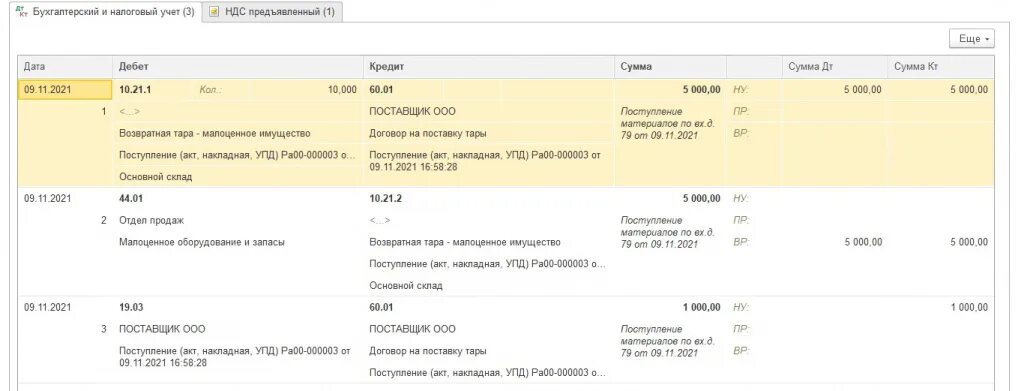Click Основной склад in entry 2 credit

point(406,286)
